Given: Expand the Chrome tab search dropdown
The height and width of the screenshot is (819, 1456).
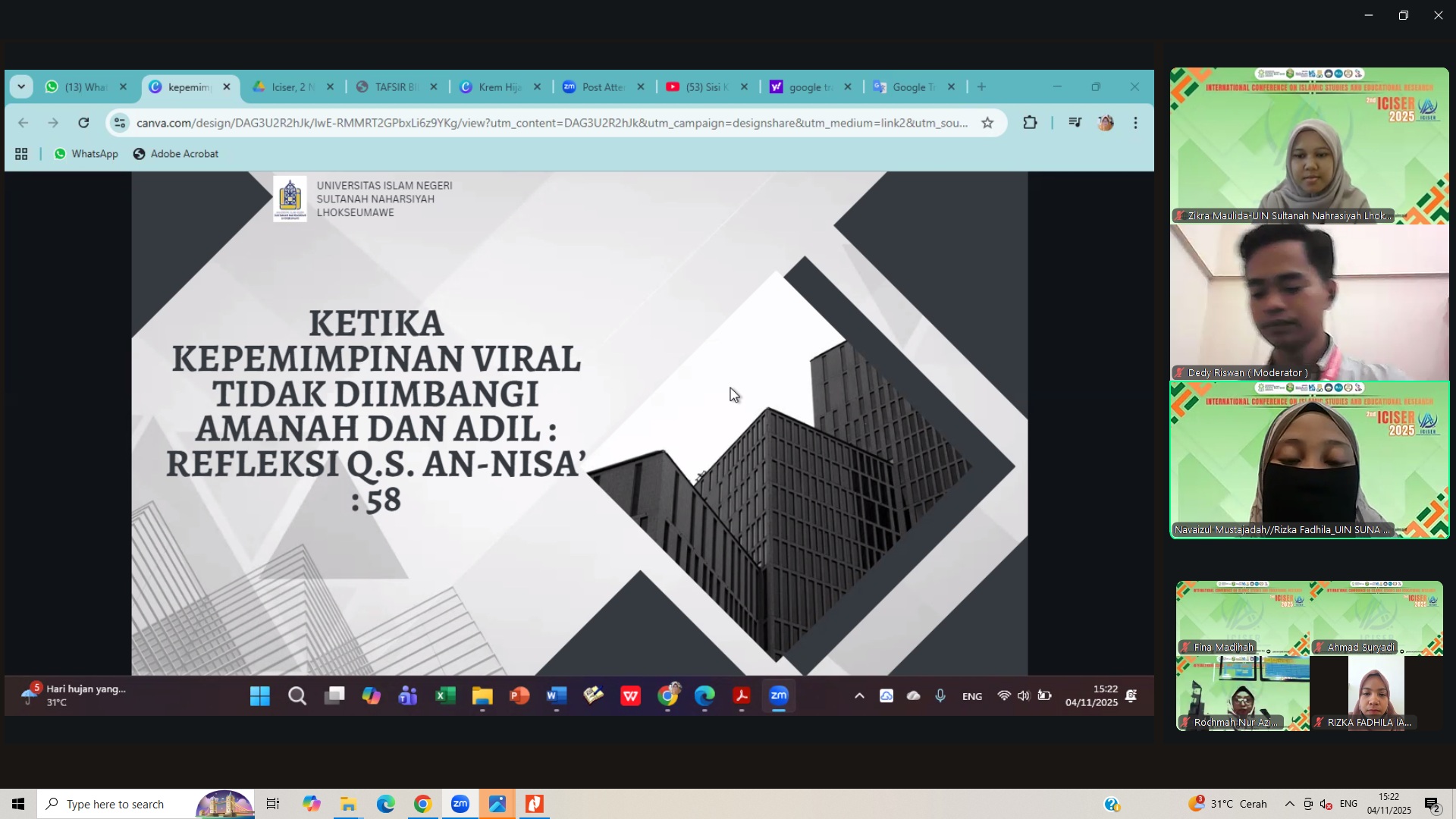Looking at the screenshot, I should click(x=21, y=87).
